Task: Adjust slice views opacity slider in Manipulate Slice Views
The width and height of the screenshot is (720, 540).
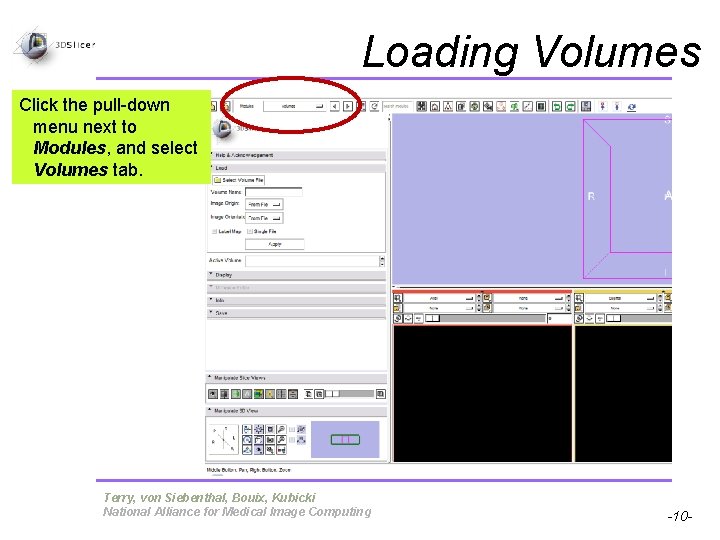Action: [x=350, y=394]
